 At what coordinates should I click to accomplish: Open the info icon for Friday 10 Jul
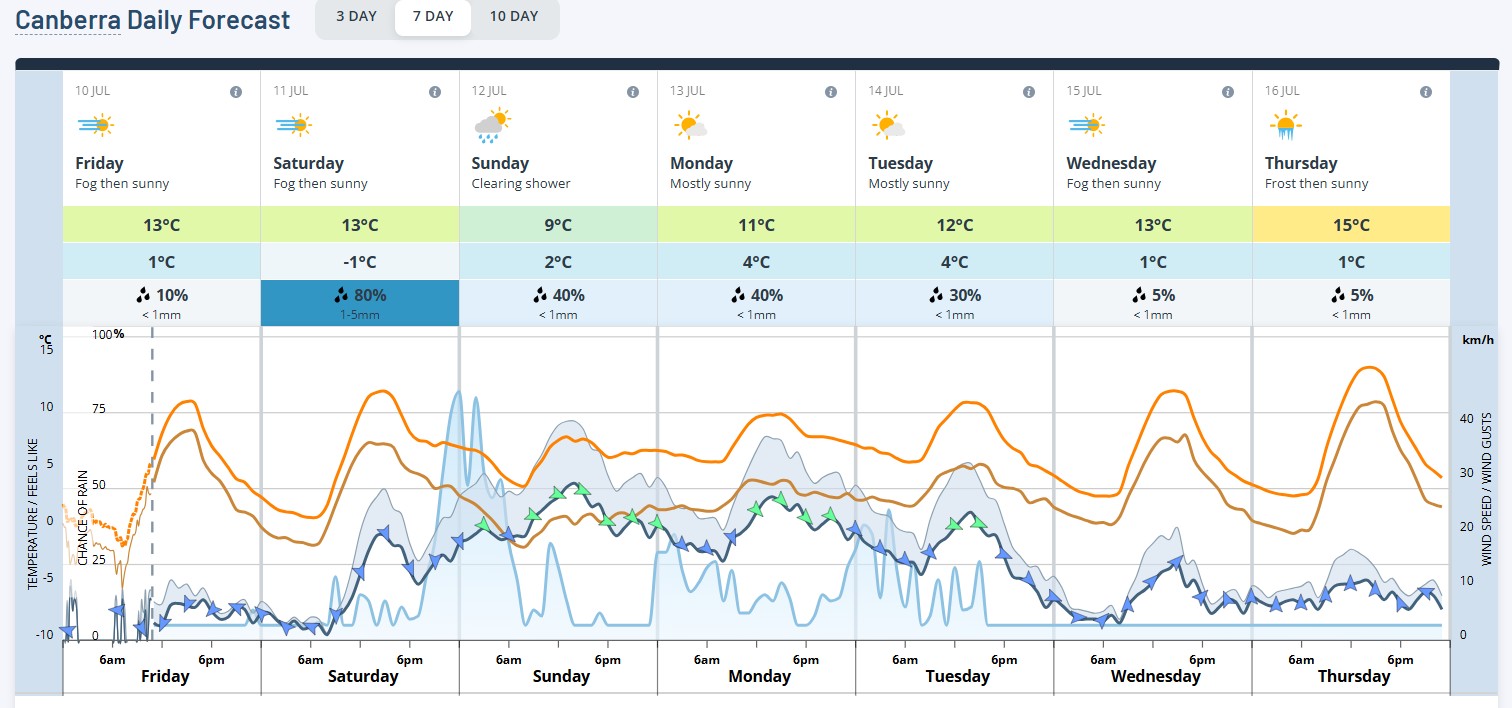click(x=236, y=92)
